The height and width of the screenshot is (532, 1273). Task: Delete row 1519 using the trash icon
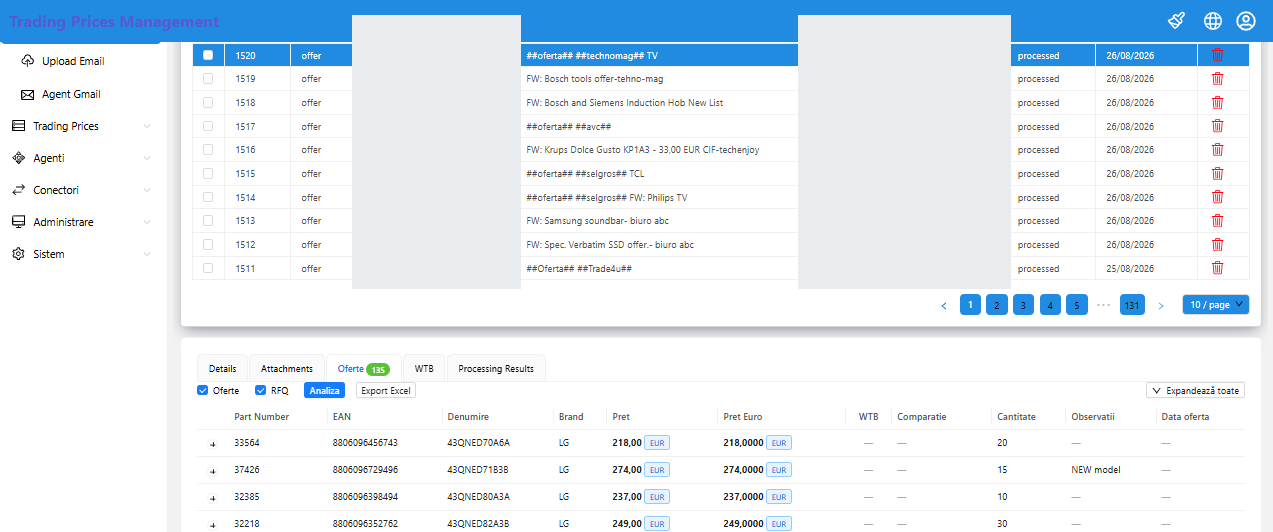point(1217,79)
